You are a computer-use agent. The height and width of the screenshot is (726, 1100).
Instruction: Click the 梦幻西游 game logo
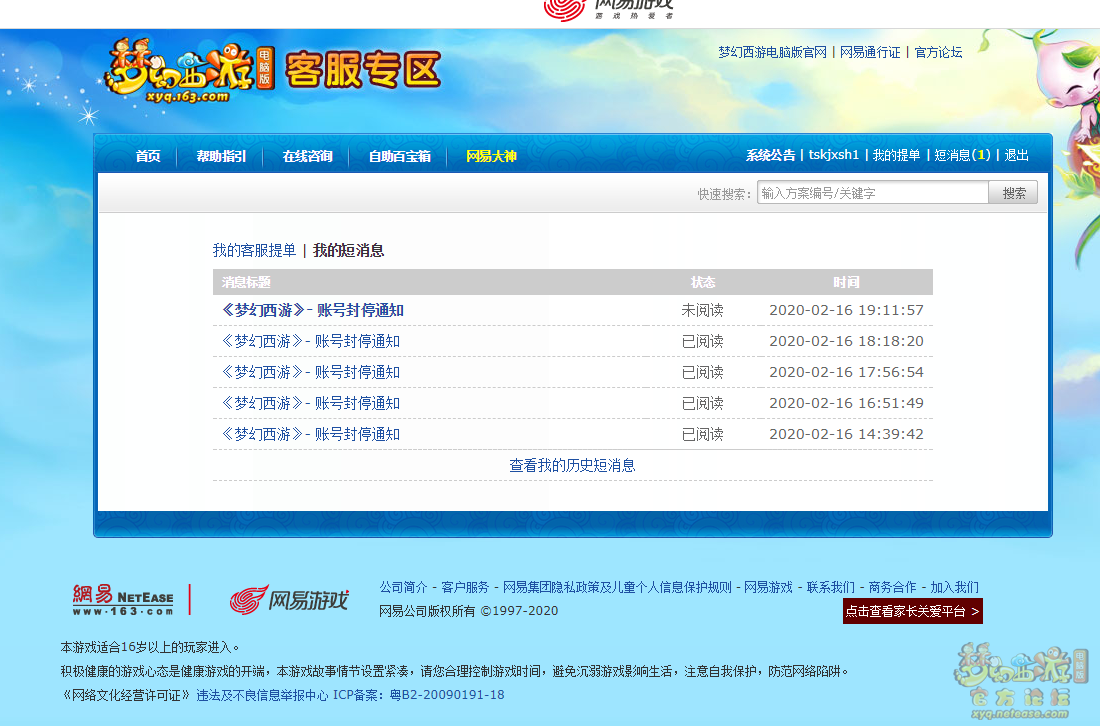(189, 72)
